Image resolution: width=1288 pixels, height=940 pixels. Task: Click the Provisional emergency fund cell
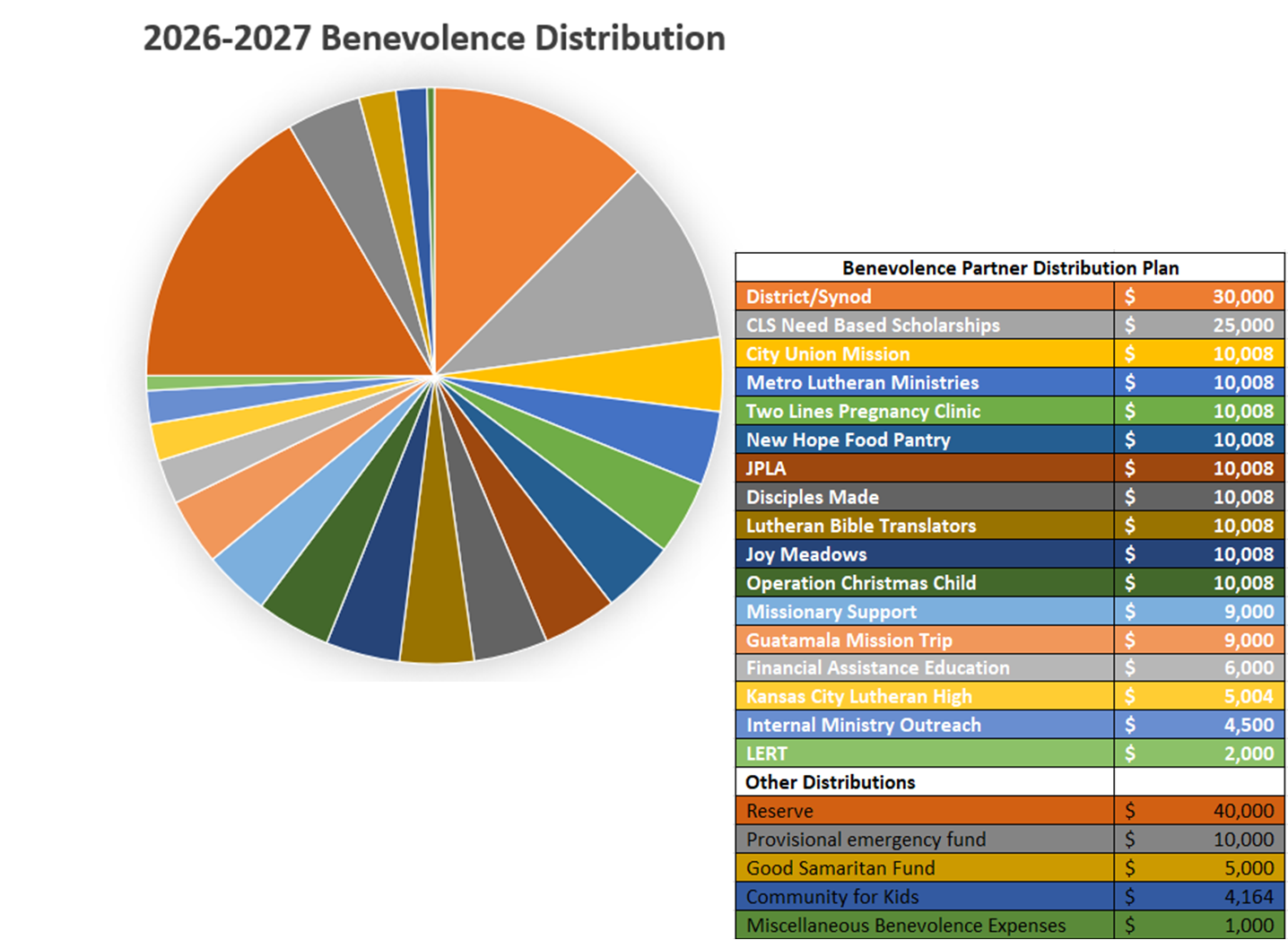(925, 840)
